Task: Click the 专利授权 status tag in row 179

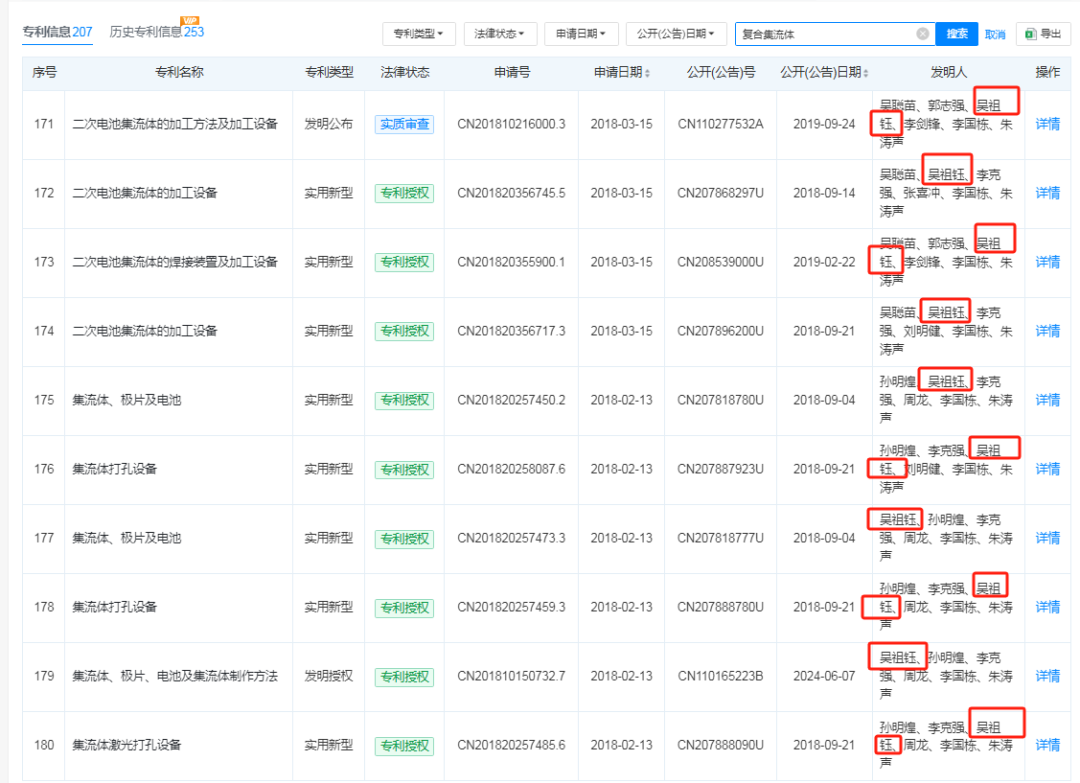Action: [404, 676]
